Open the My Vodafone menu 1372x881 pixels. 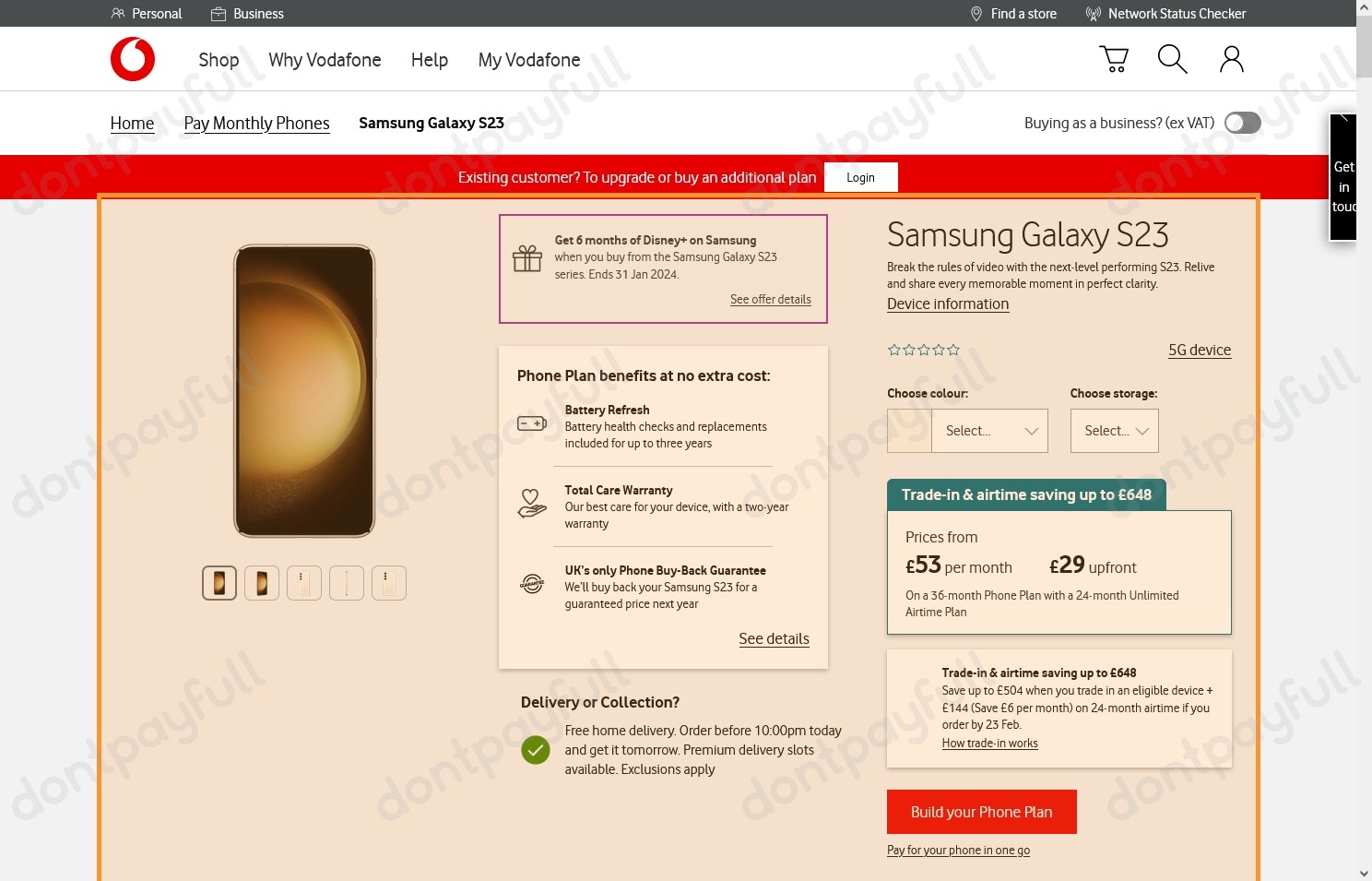pos(529,60)
